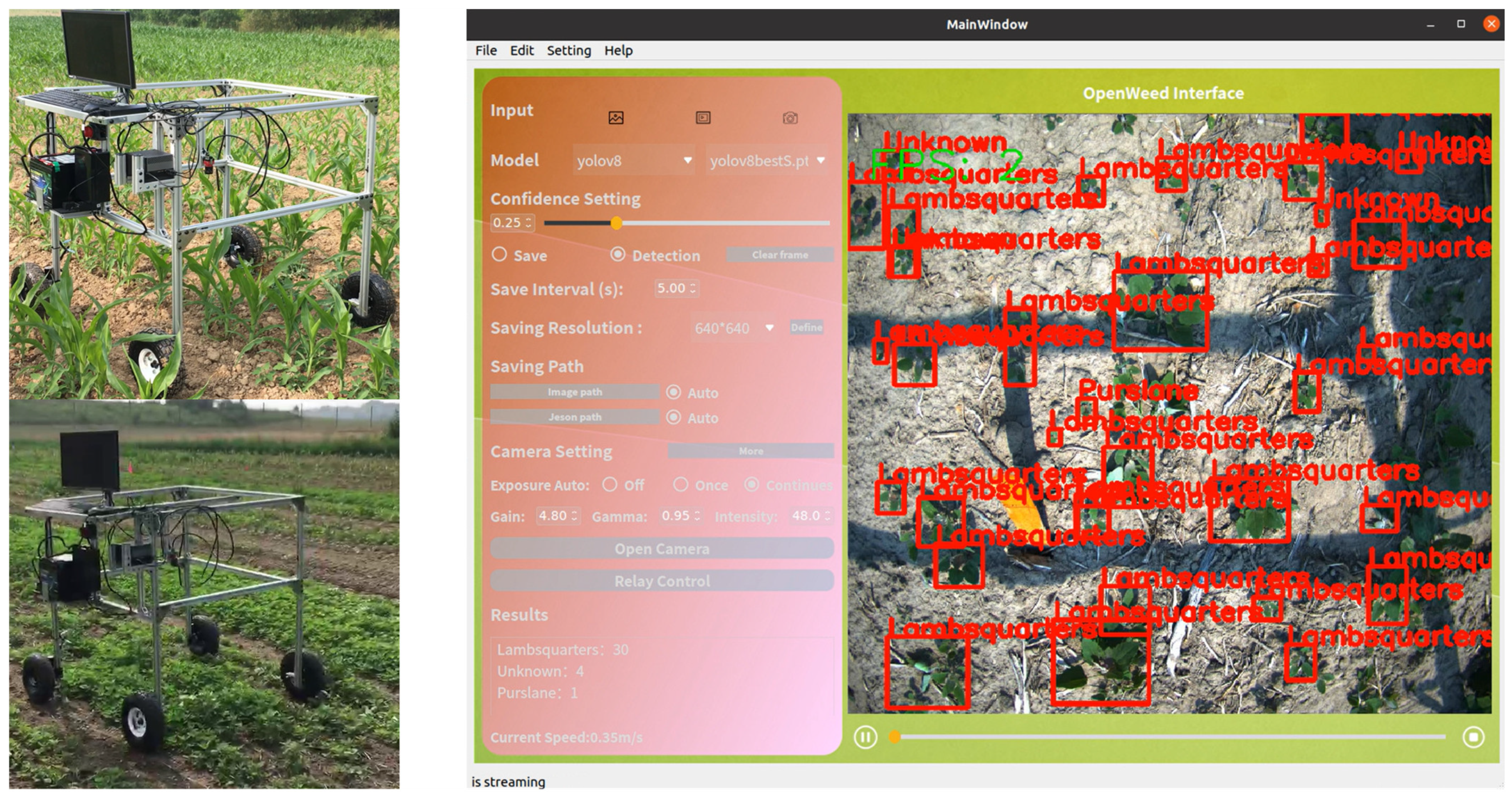
Task: Select the Detection radio button
Action: tap(617, 255)
